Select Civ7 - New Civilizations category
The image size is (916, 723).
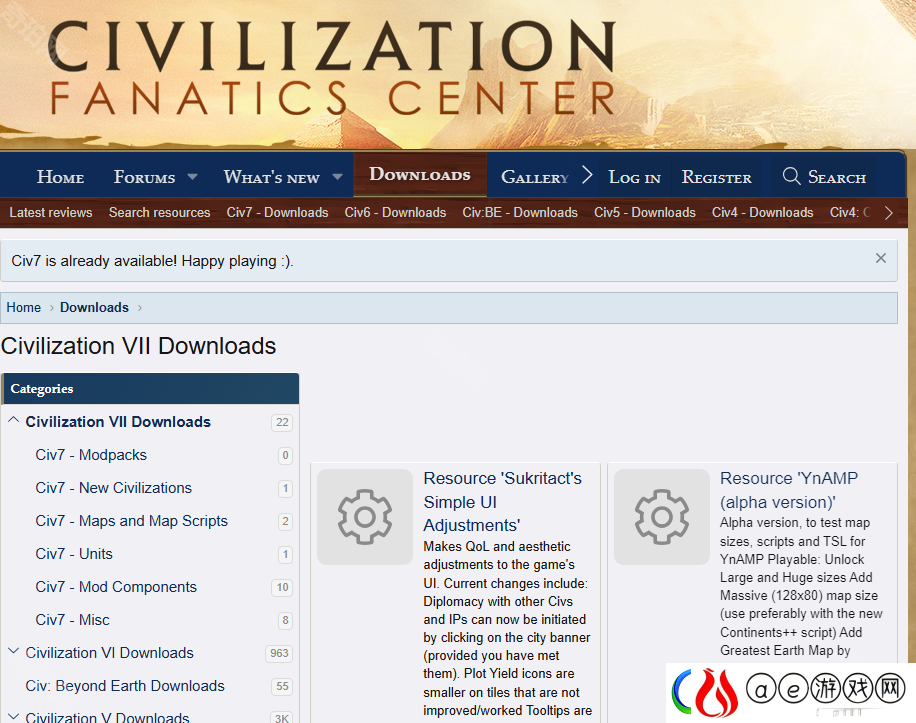click(x=113, y=488)
